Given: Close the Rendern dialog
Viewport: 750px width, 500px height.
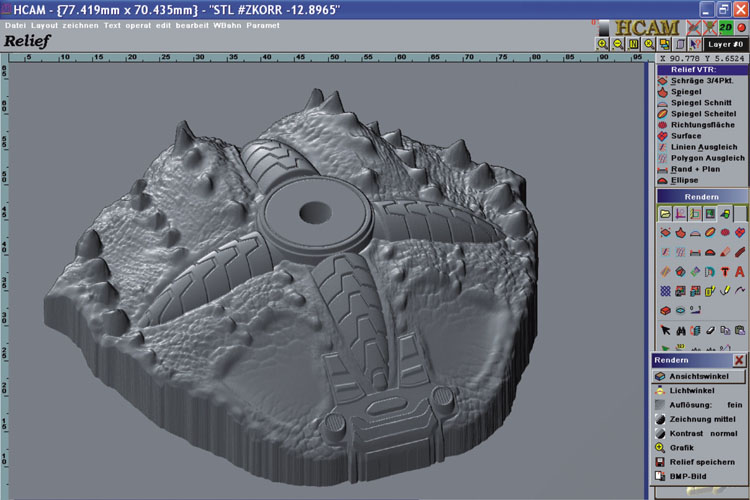Looking at the screenshot, I should 739,360.
